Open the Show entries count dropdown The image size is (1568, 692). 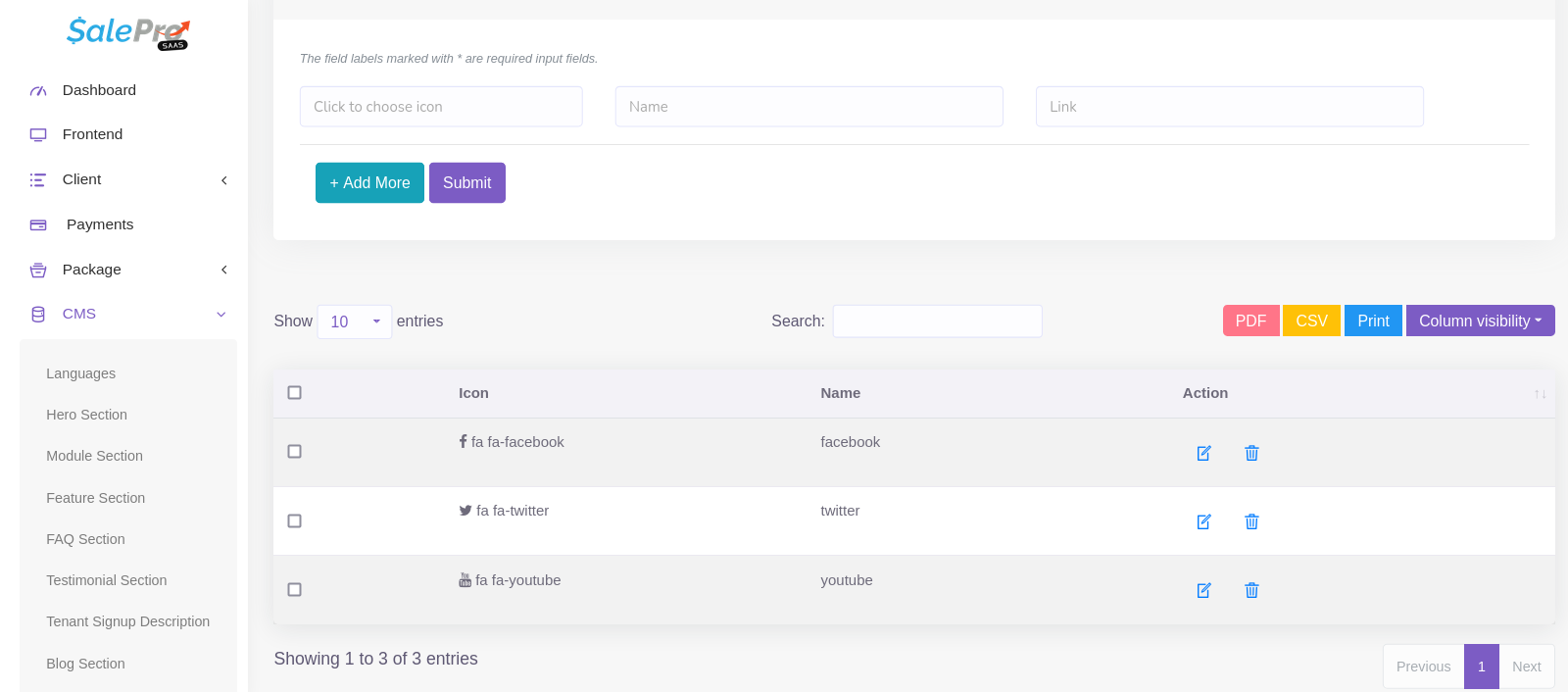tap(354, 321)
